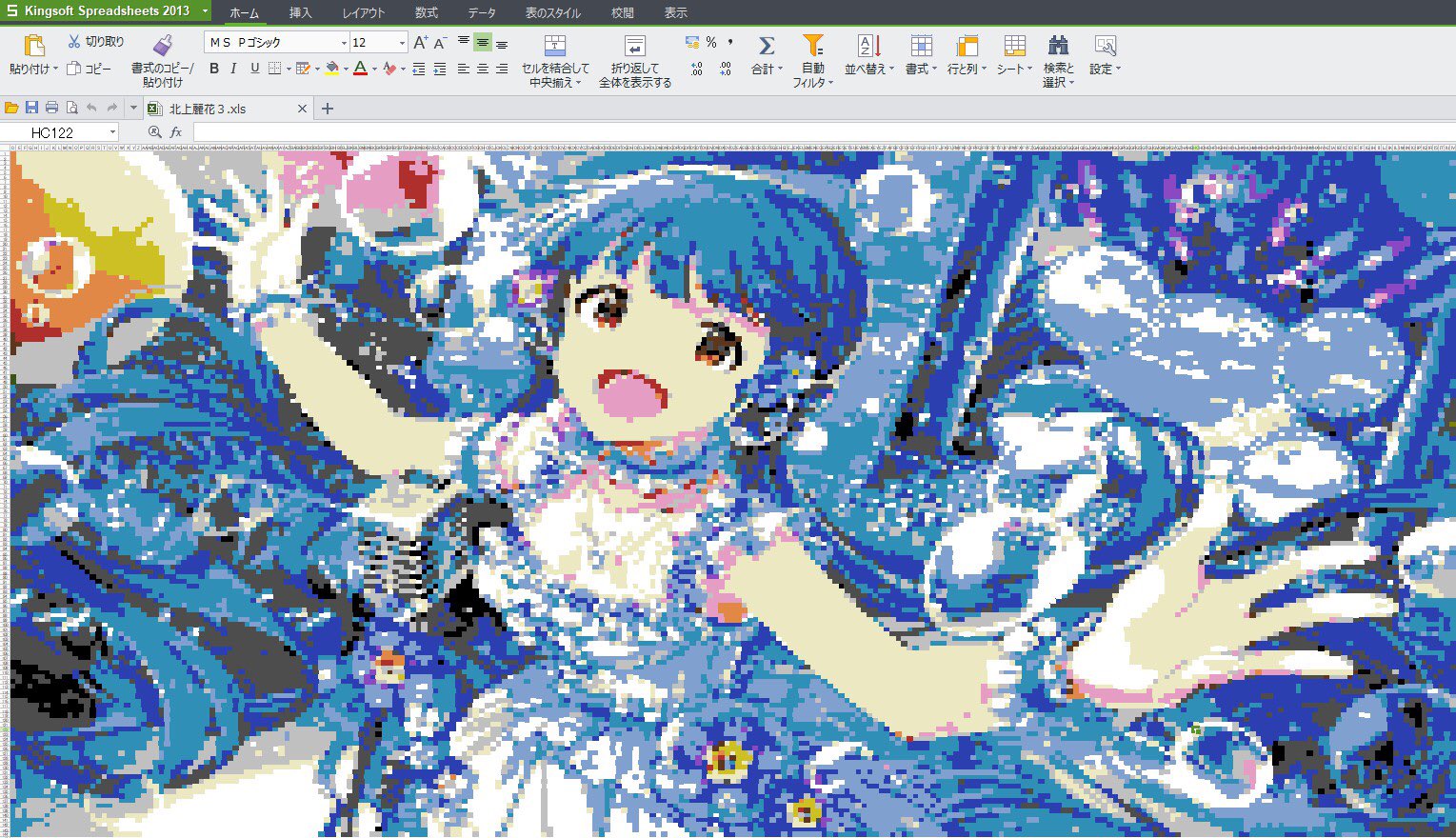
Task: Open rows and columns (行と列) icon
Action: point(967,46)
